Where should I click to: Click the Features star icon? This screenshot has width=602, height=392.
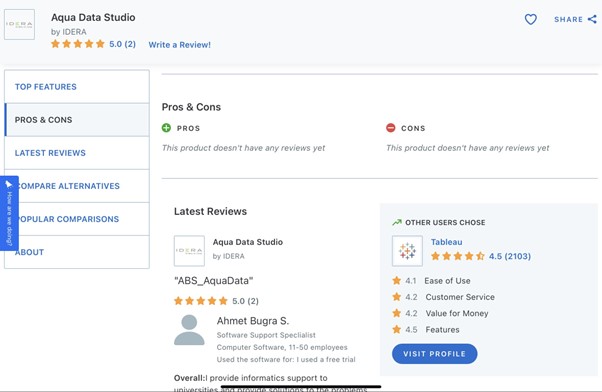pyautogui.click(x=397, y=329)
